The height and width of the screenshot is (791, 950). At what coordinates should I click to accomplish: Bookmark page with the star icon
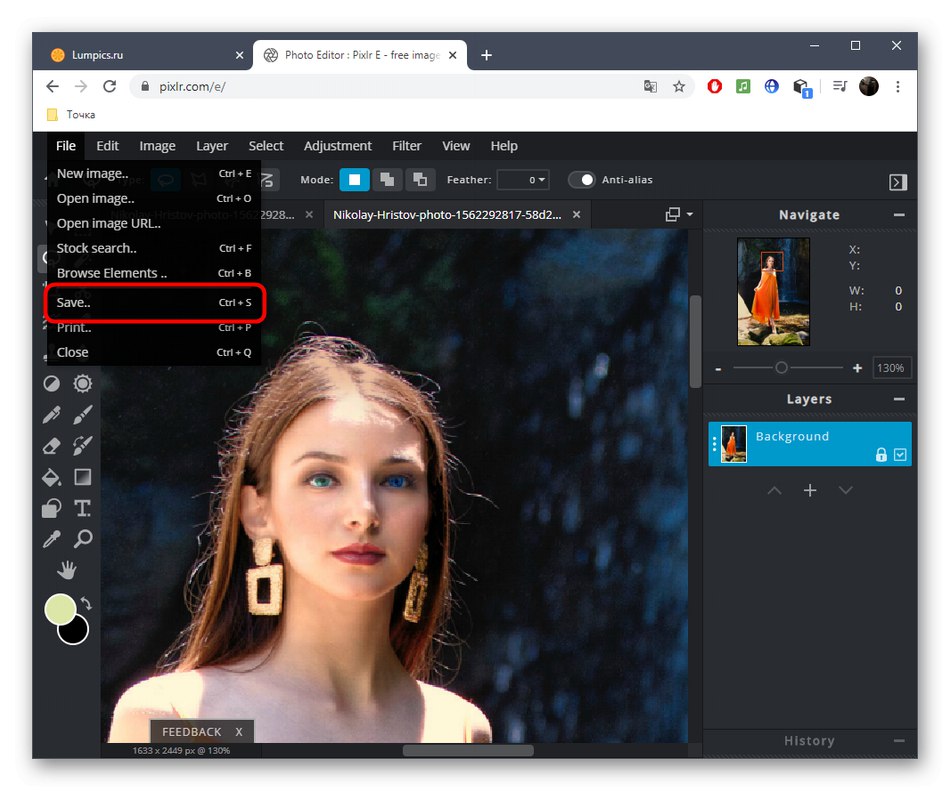coord(679,87)
